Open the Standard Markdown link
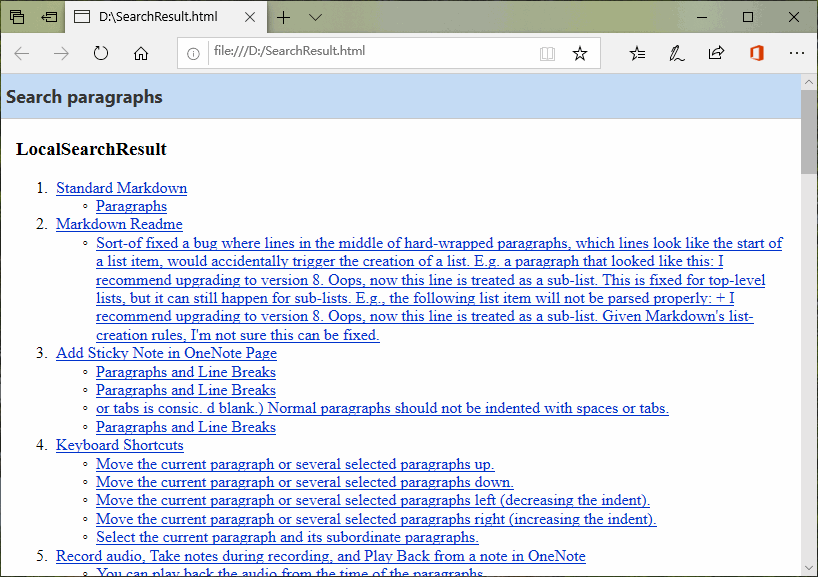 click(122, 188)
